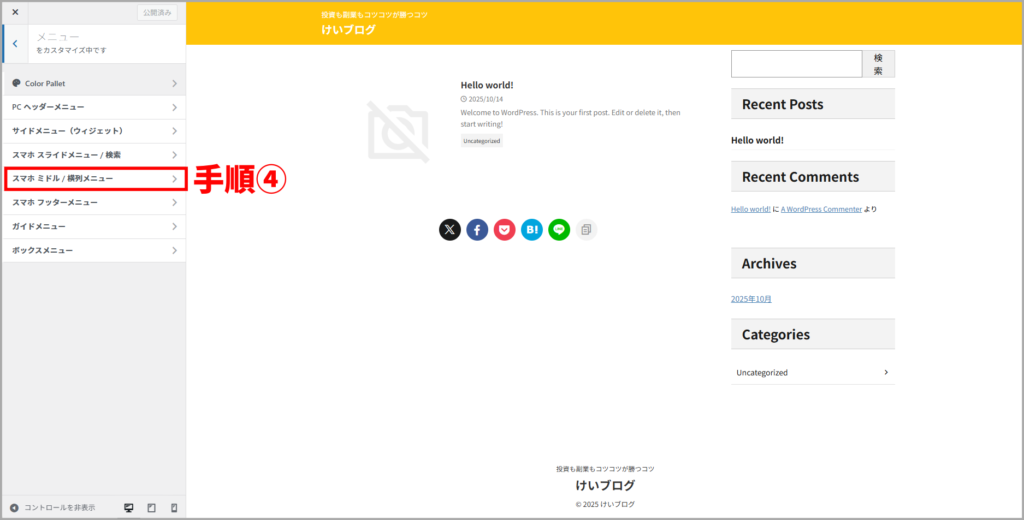Open スマホ ミドル / 横列メニュー section
Screen dimensions: 1024x520
(x=93, y=179)
